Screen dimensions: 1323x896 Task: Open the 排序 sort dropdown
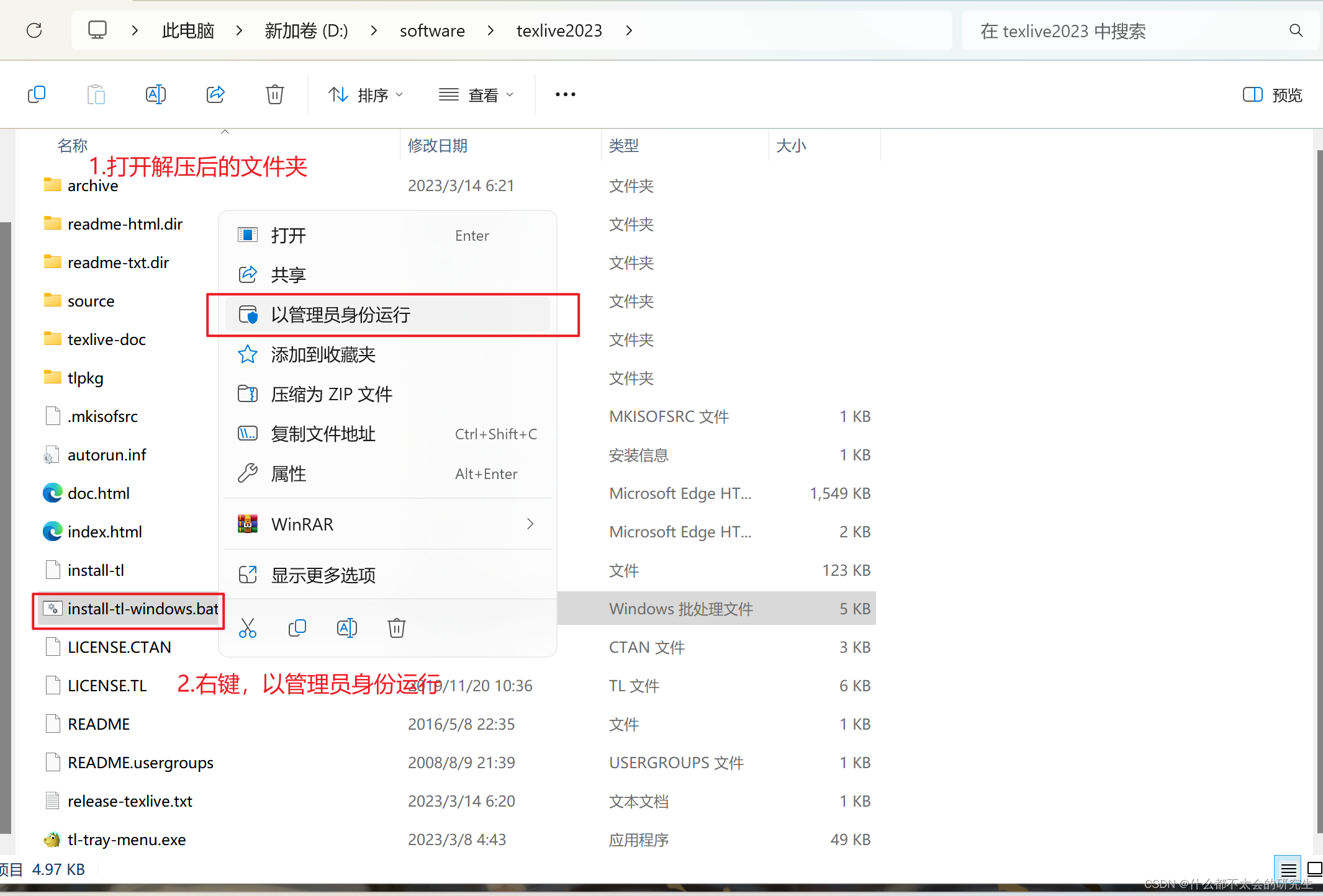(x=366, y=95)
